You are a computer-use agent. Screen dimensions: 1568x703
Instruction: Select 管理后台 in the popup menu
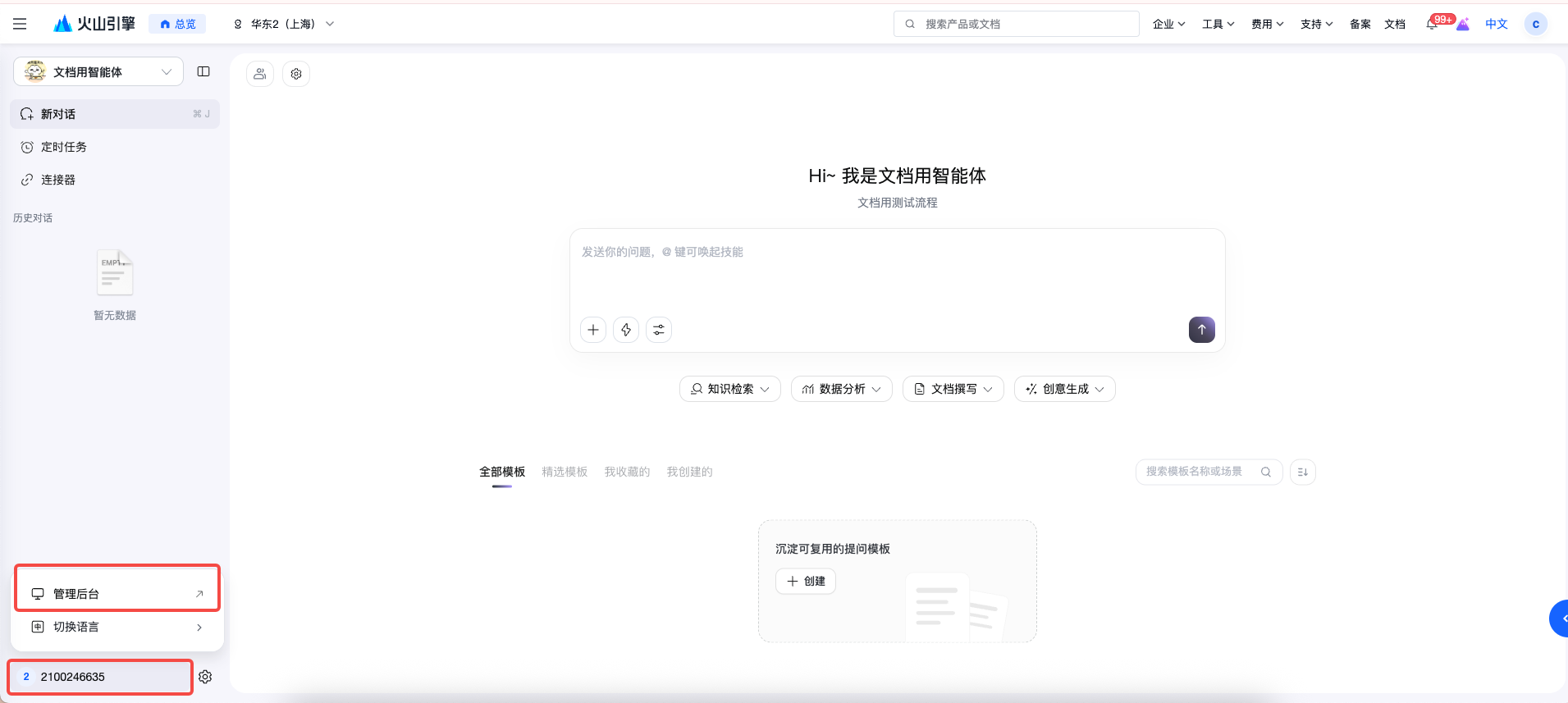117,594
